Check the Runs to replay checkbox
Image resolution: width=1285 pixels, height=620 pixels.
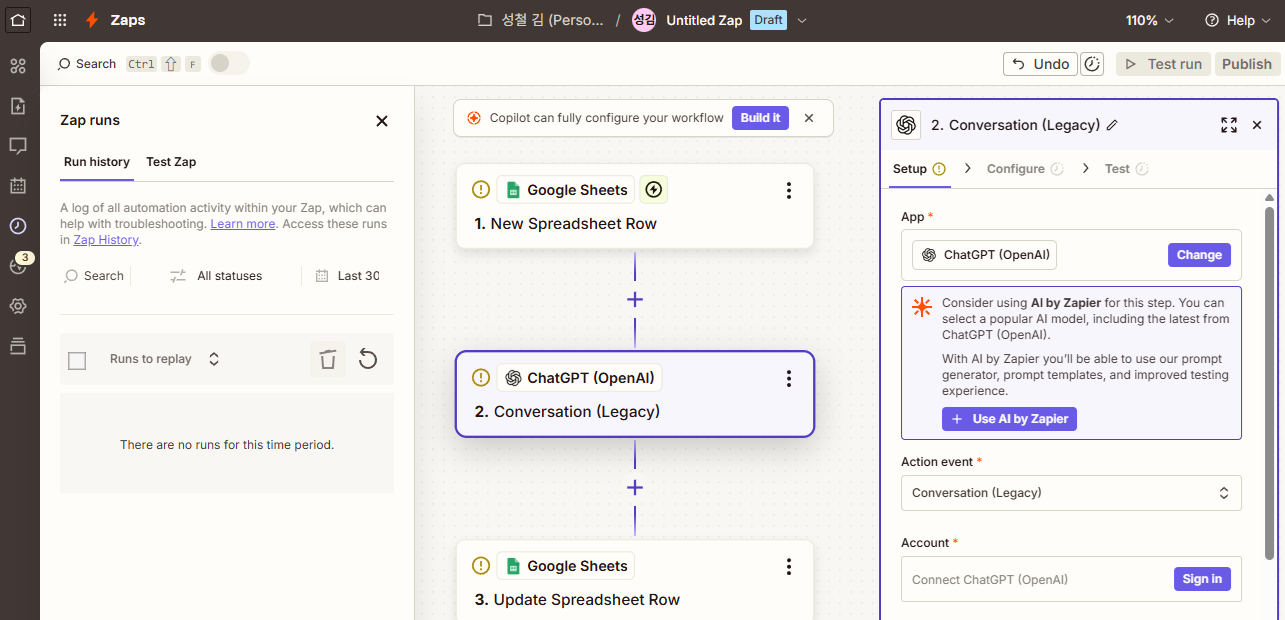(77, 360)
